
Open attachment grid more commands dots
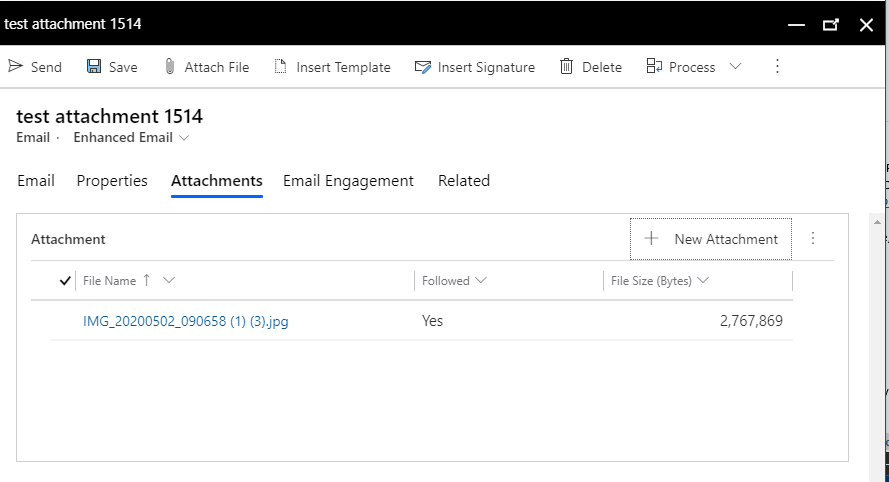tap(813, 238)
